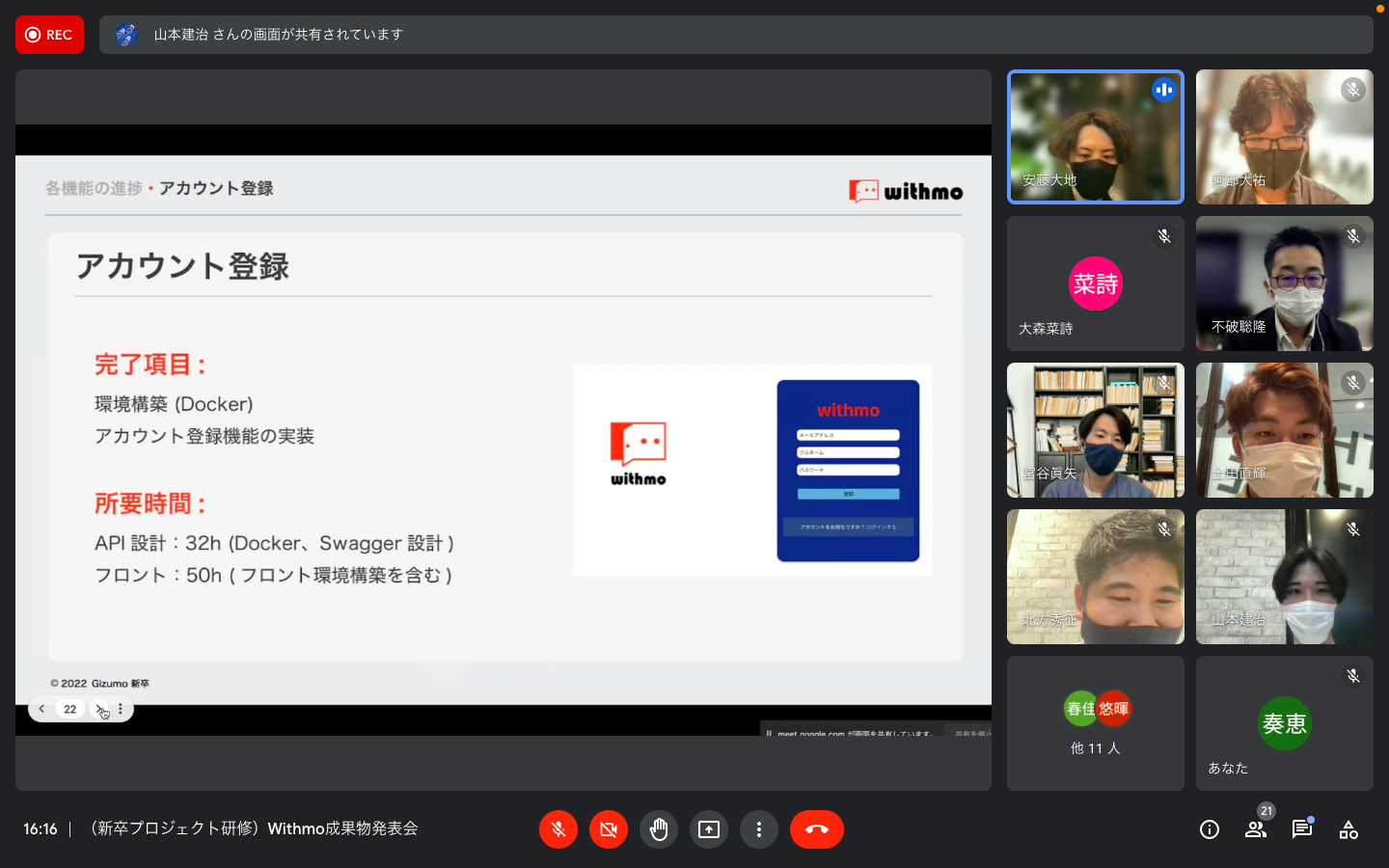Image resolution: width=1389 pixels, height=868 pixels.
Task: Click the 環境構築 (Docker) line
Action: (x=174, y=404)
